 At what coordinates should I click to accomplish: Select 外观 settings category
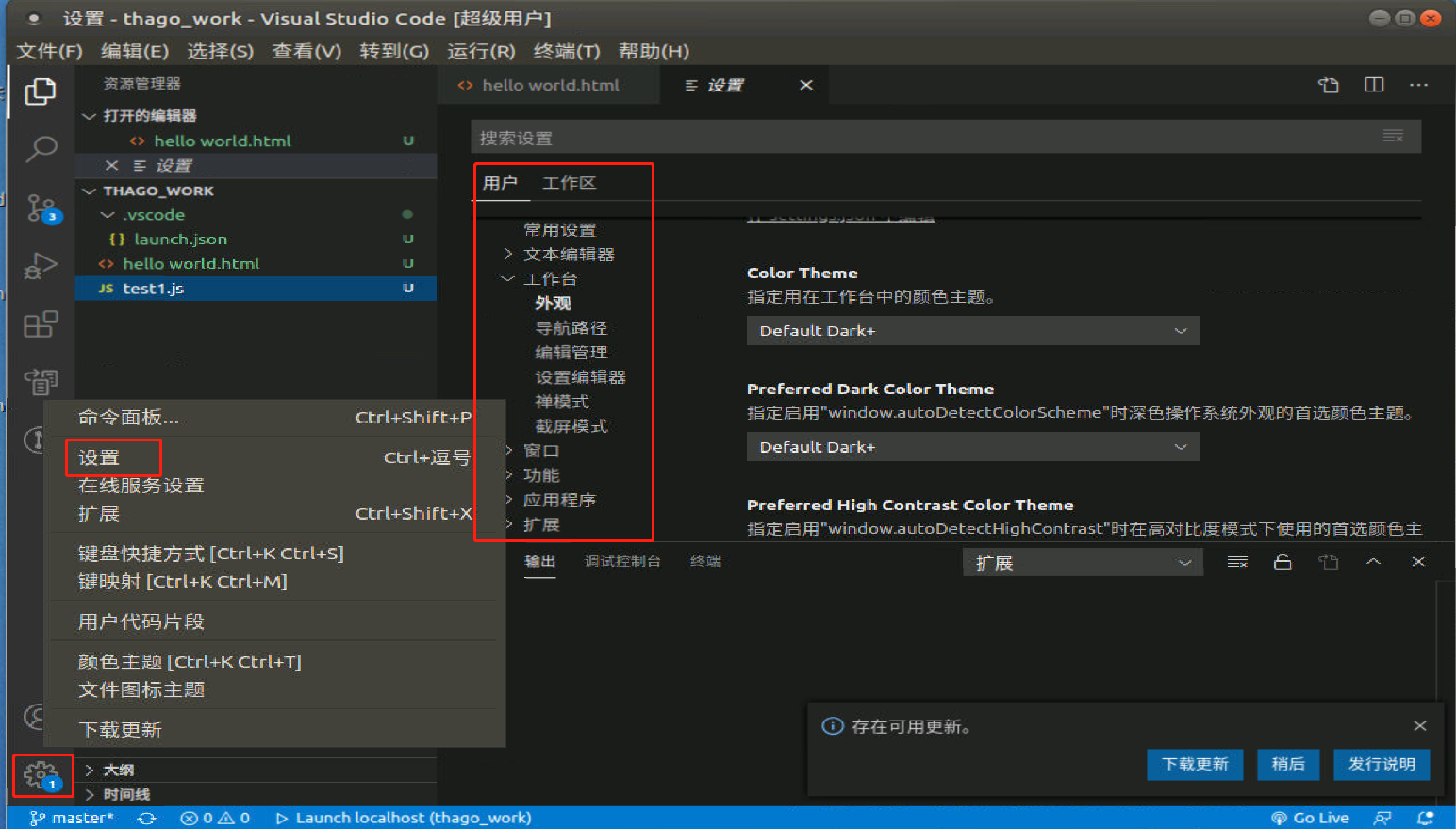click(x=554, y=304)
